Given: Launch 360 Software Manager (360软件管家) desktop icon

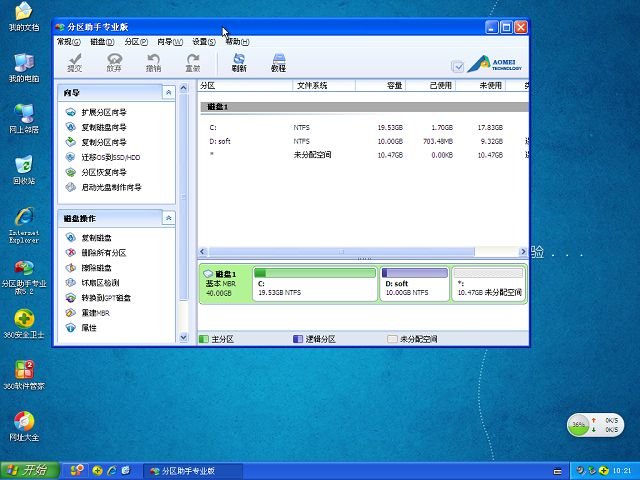Looking at the screenshot, I should pos(24,375).
